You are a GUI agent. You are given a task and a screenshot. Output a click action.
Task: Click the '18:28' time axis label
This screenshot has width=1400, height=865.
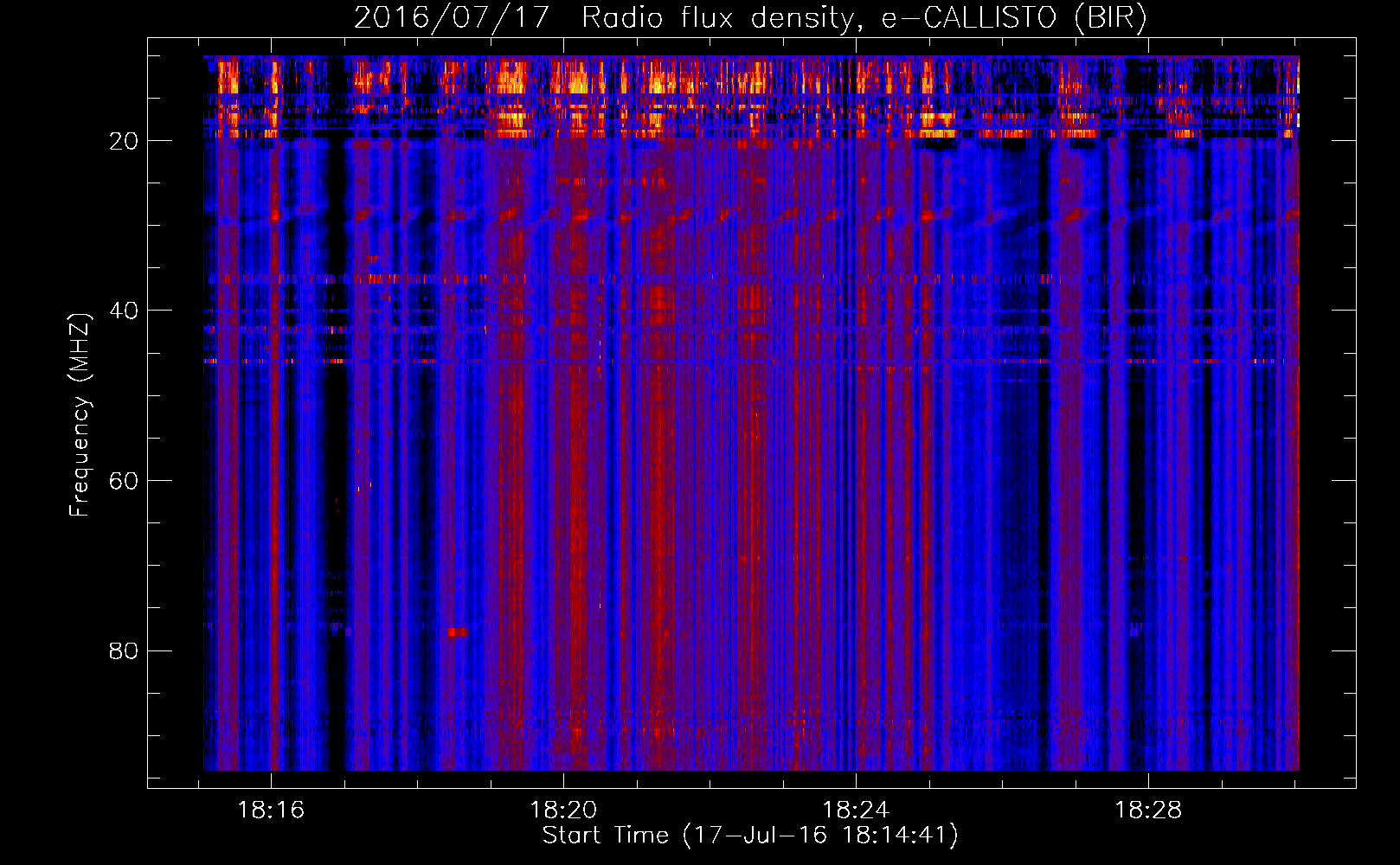point(1148,811)
